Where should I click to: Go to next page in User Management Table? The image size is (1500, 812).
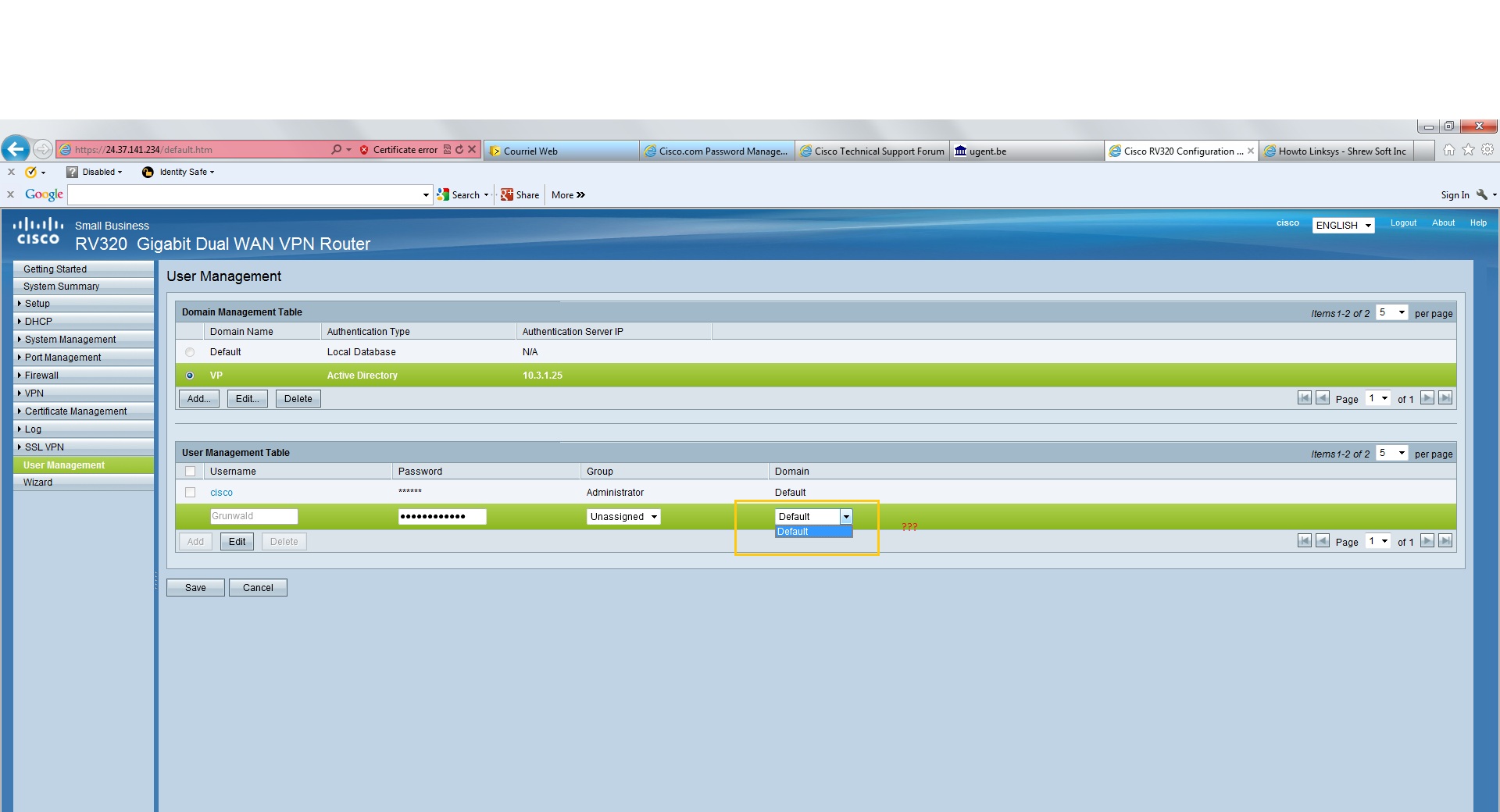point(1427,541)
